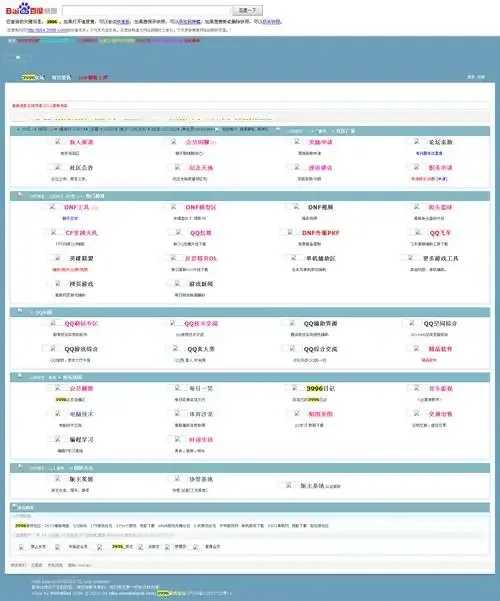Open the 体育沙龙 forum link
Viewport: 500px width, 601px height.
tap(201, 414)
